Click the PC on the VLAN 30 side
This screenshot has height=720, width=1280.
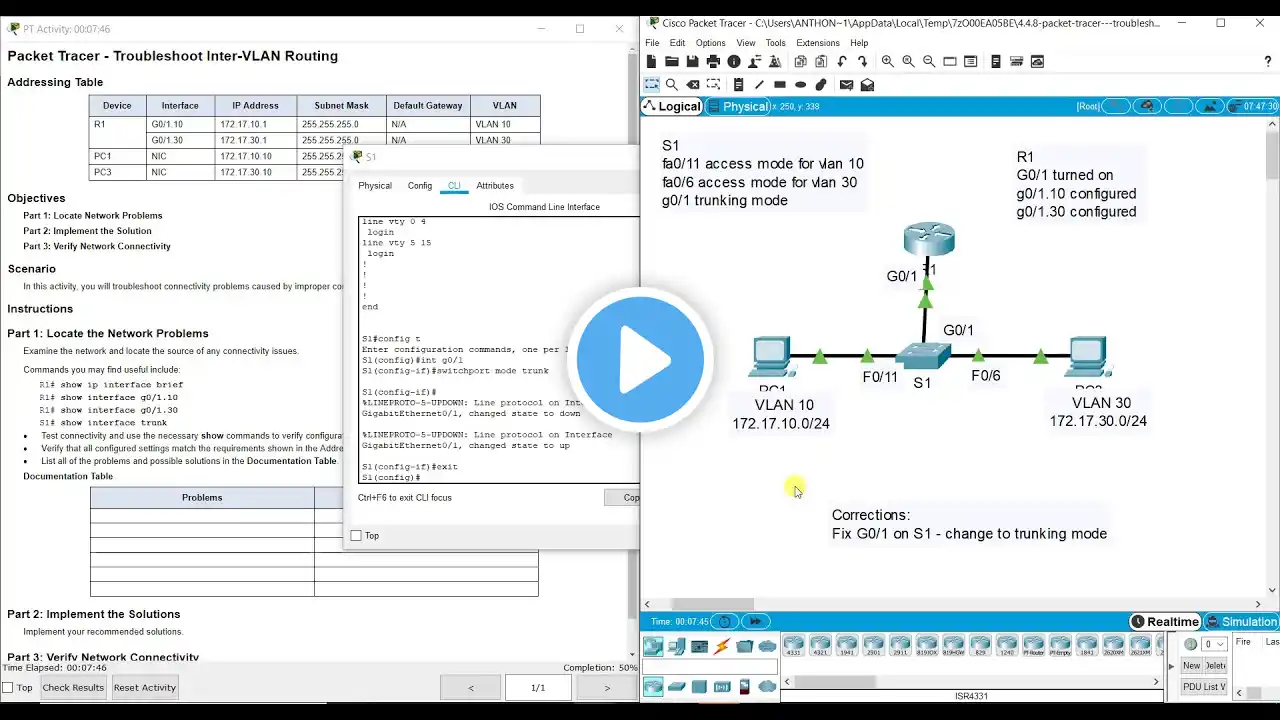(x=1087, y=358)
